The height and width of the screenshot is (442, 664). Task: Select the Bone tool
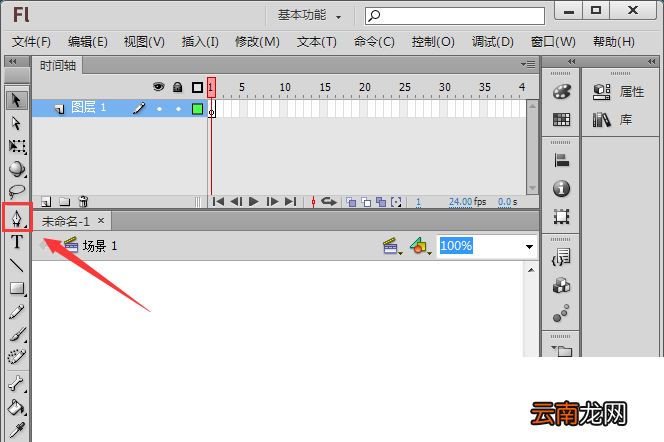coord(17,383)
